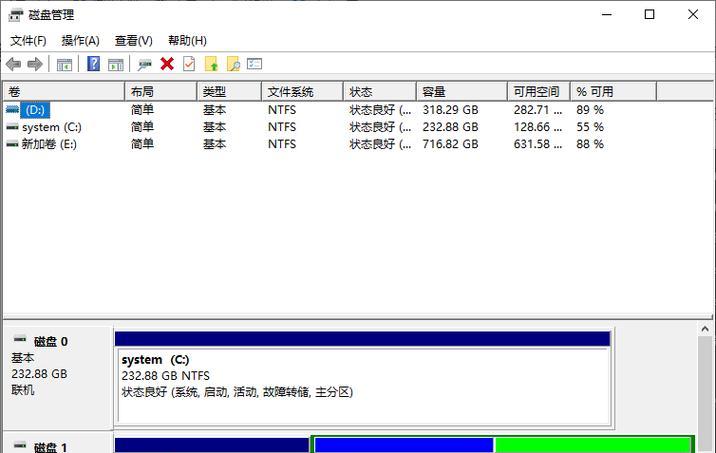
Task: Click the checkmark properties icon
Action: point(189,64)
